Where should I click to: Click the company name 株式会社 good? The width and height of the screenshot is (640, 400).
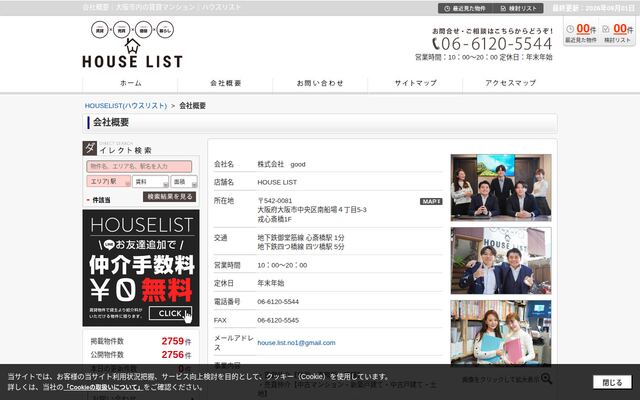click(281, 164)
